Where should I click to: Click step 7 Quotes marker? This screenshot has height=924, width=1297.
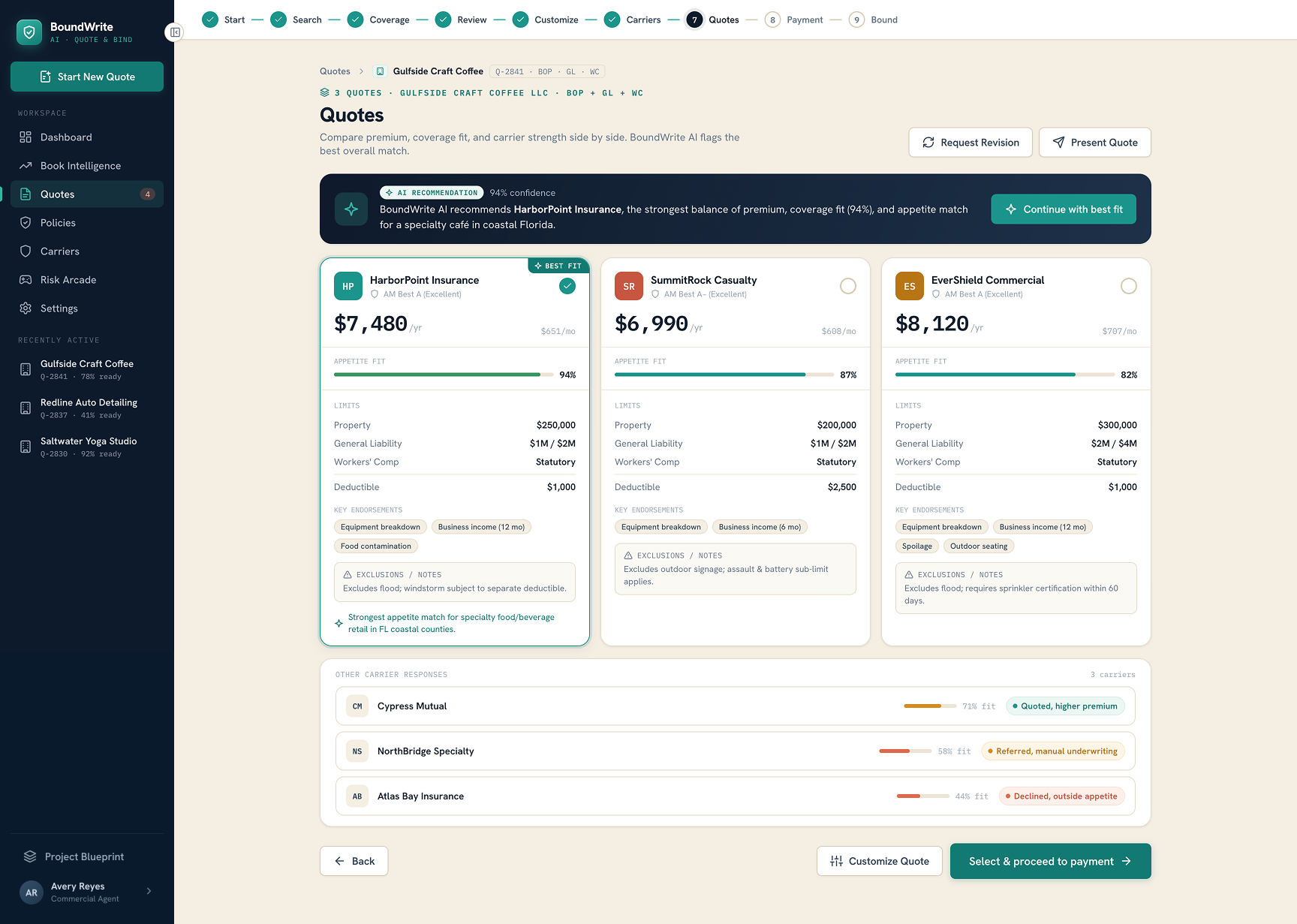click(695, 20)
